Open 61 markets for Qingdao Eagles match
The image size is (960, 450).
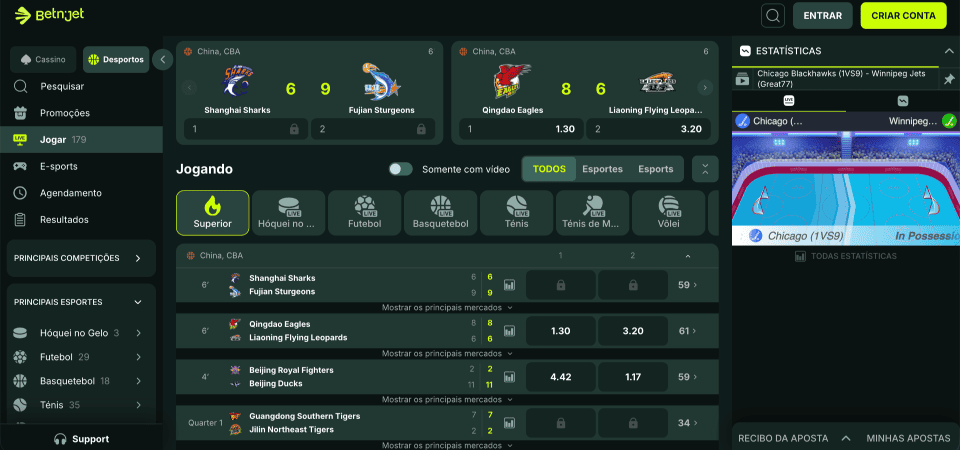coord(688,331)
